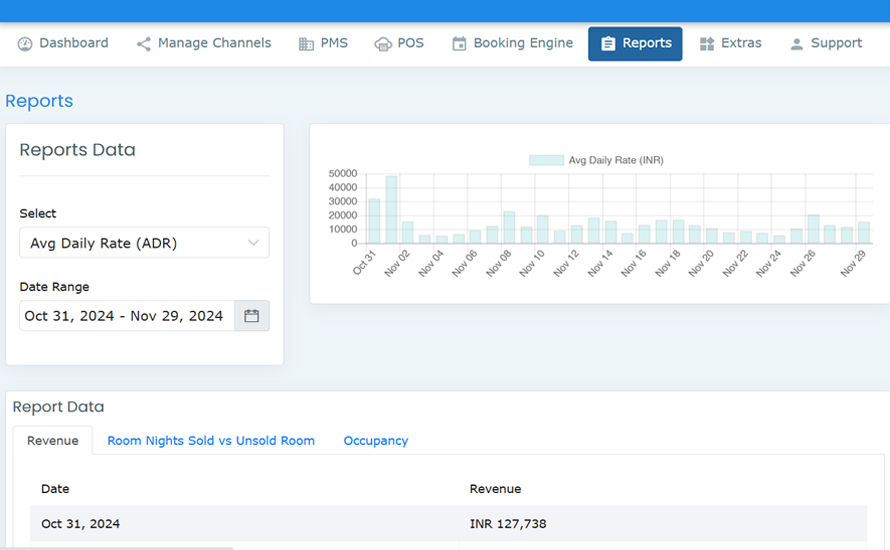
Task: Click the Dashboard gauge icon
Action: pyautogui.click(x=25, y=44)
